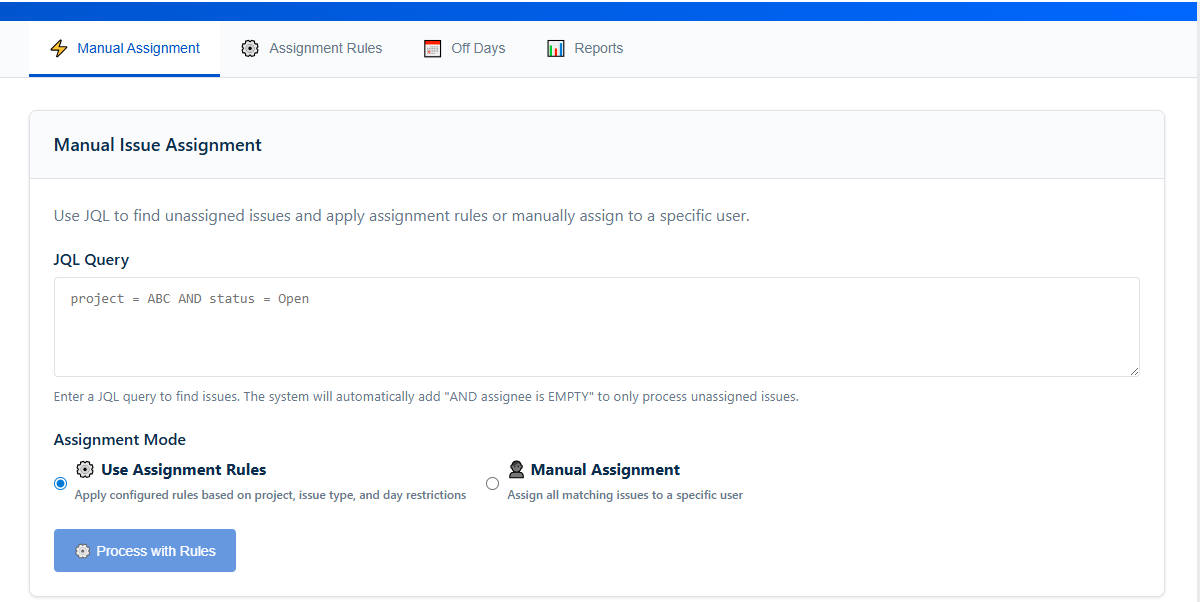
Task: Click the gear icon next to Use Assignment Rules
Action: (x=85, y=468)
